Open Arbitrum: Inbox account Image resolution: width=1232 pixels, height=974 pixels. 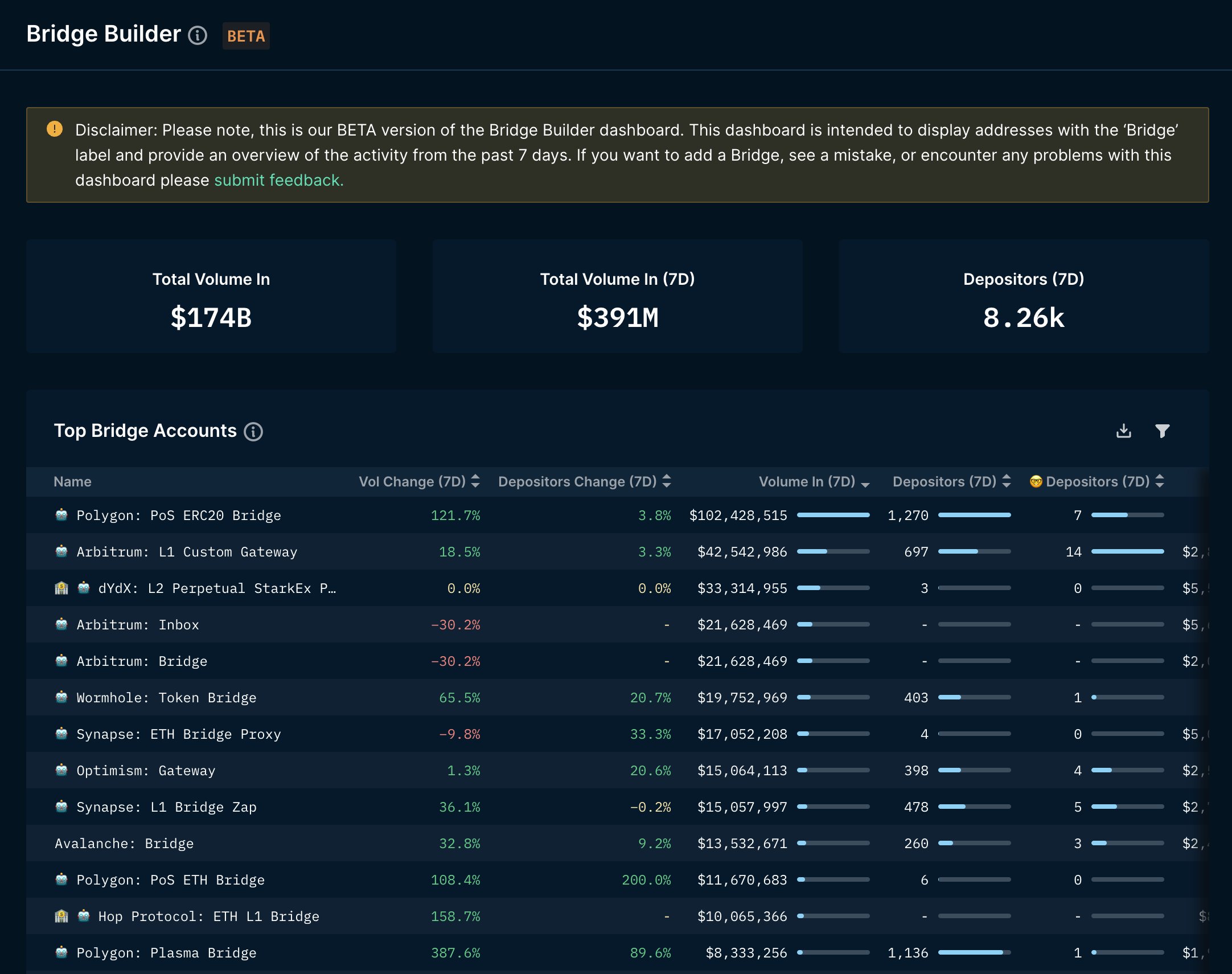138,625
